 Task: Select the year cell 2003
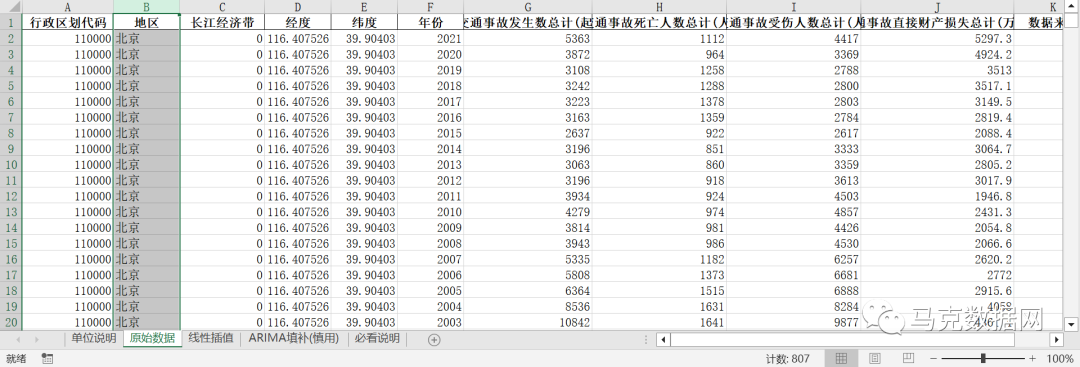click(x=430, y=322)
